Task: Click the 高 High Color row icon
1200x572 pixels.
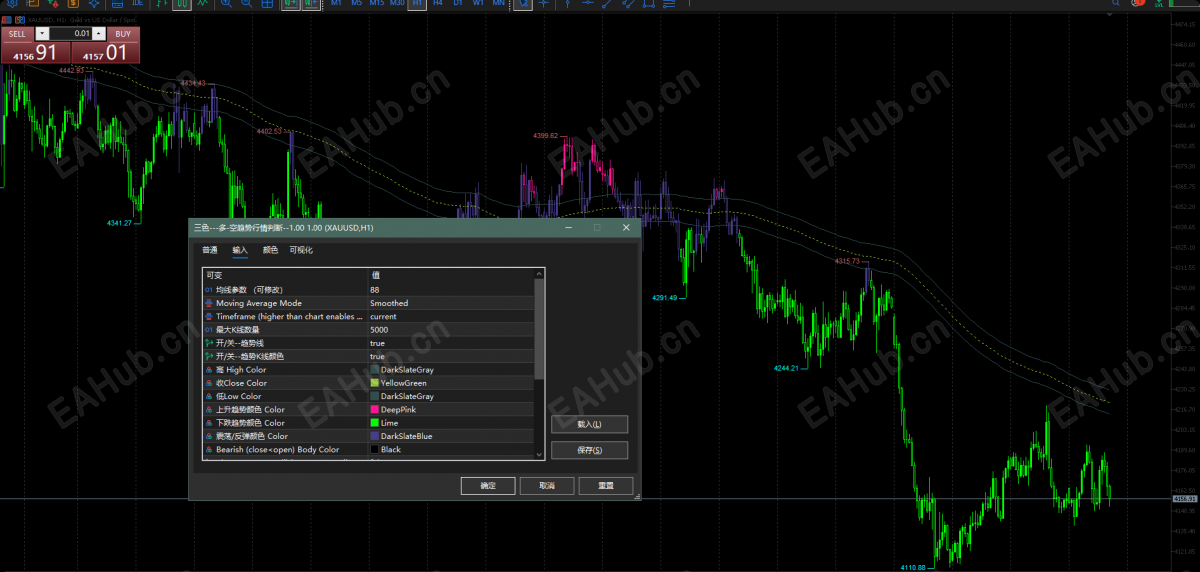Action: pyautogui.click(x=209, y=370)
